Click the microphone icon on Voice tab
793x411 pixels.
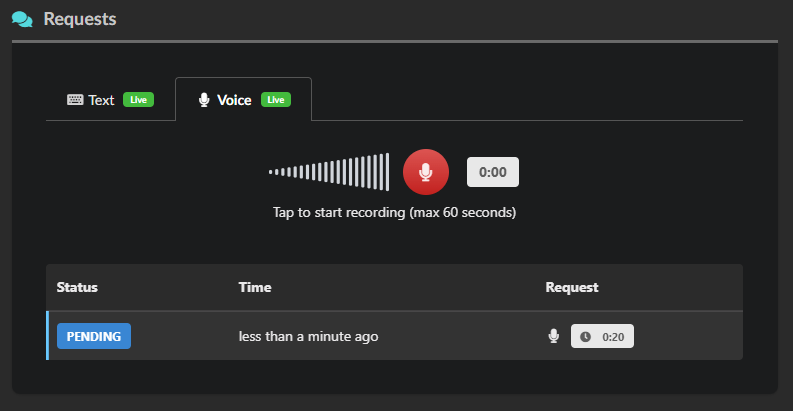(x=204, y=100)
